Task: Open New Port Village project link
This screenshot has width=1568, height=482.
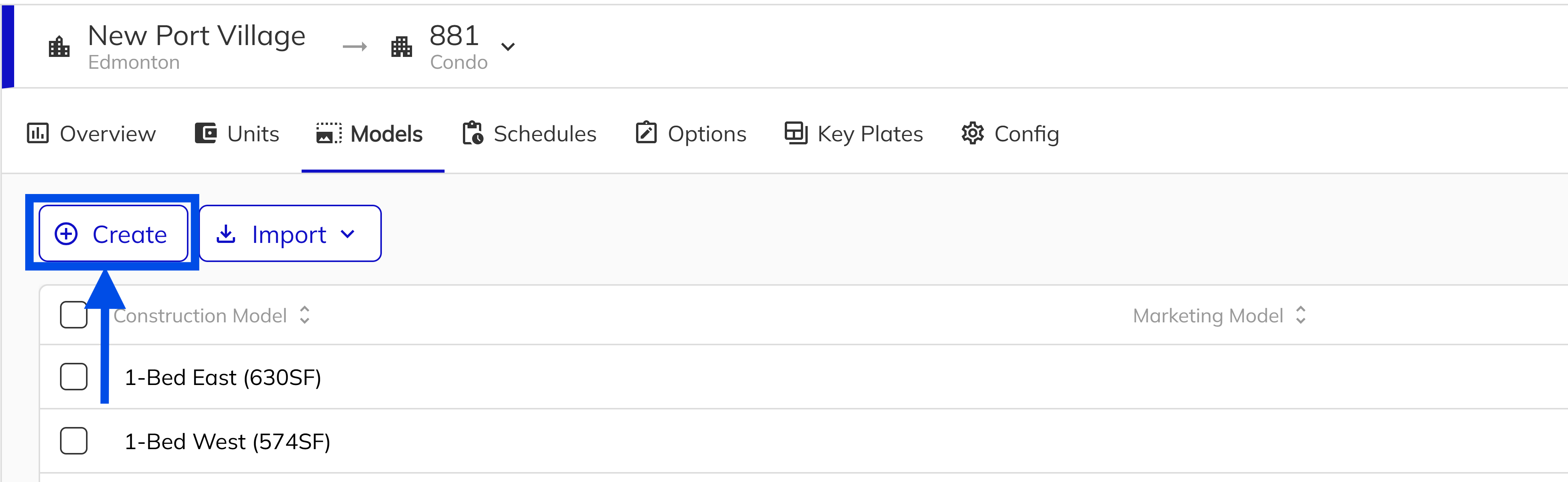Action: tap(196, 35)
